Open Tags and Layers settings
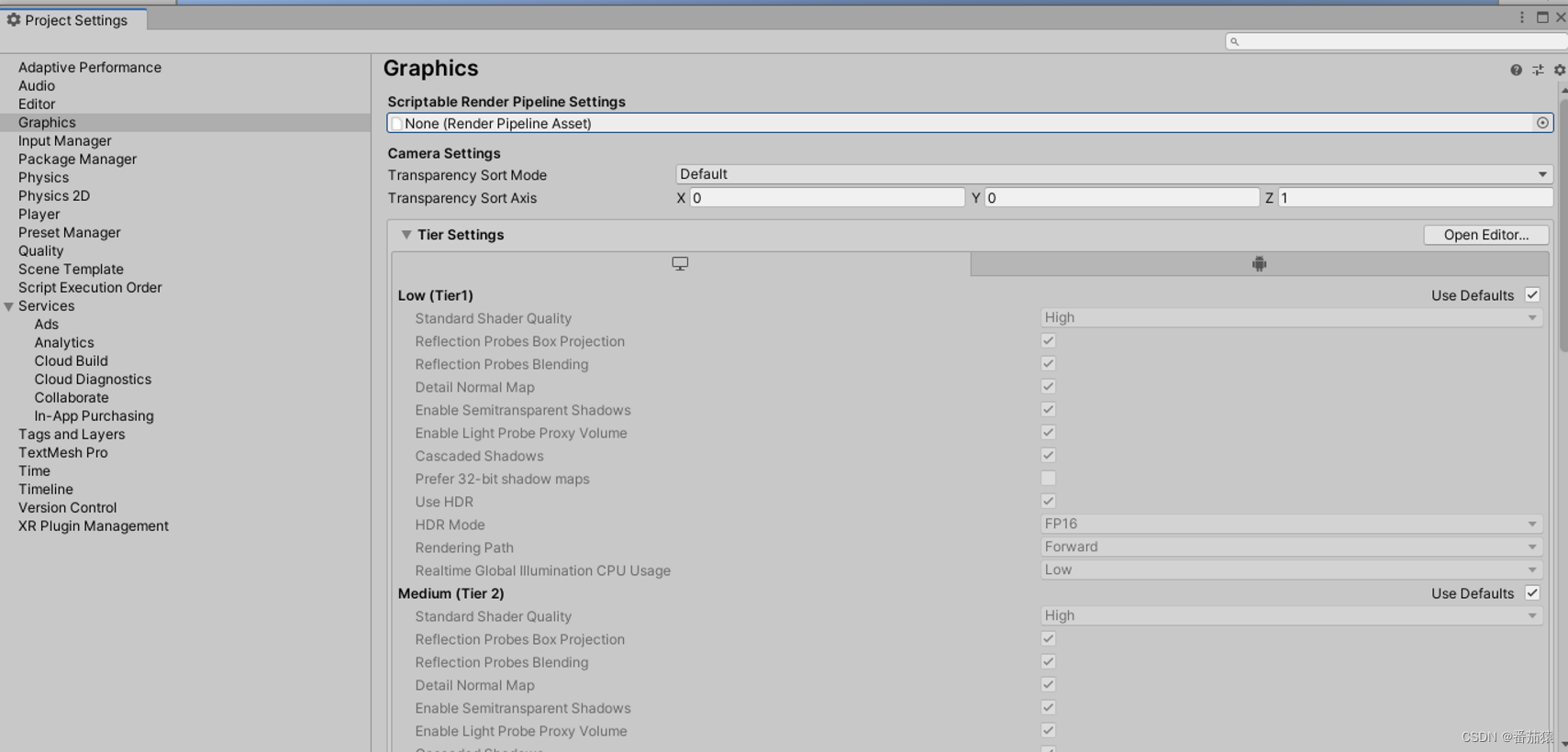This screenshot has width=1568, height=752. point(72,434)
